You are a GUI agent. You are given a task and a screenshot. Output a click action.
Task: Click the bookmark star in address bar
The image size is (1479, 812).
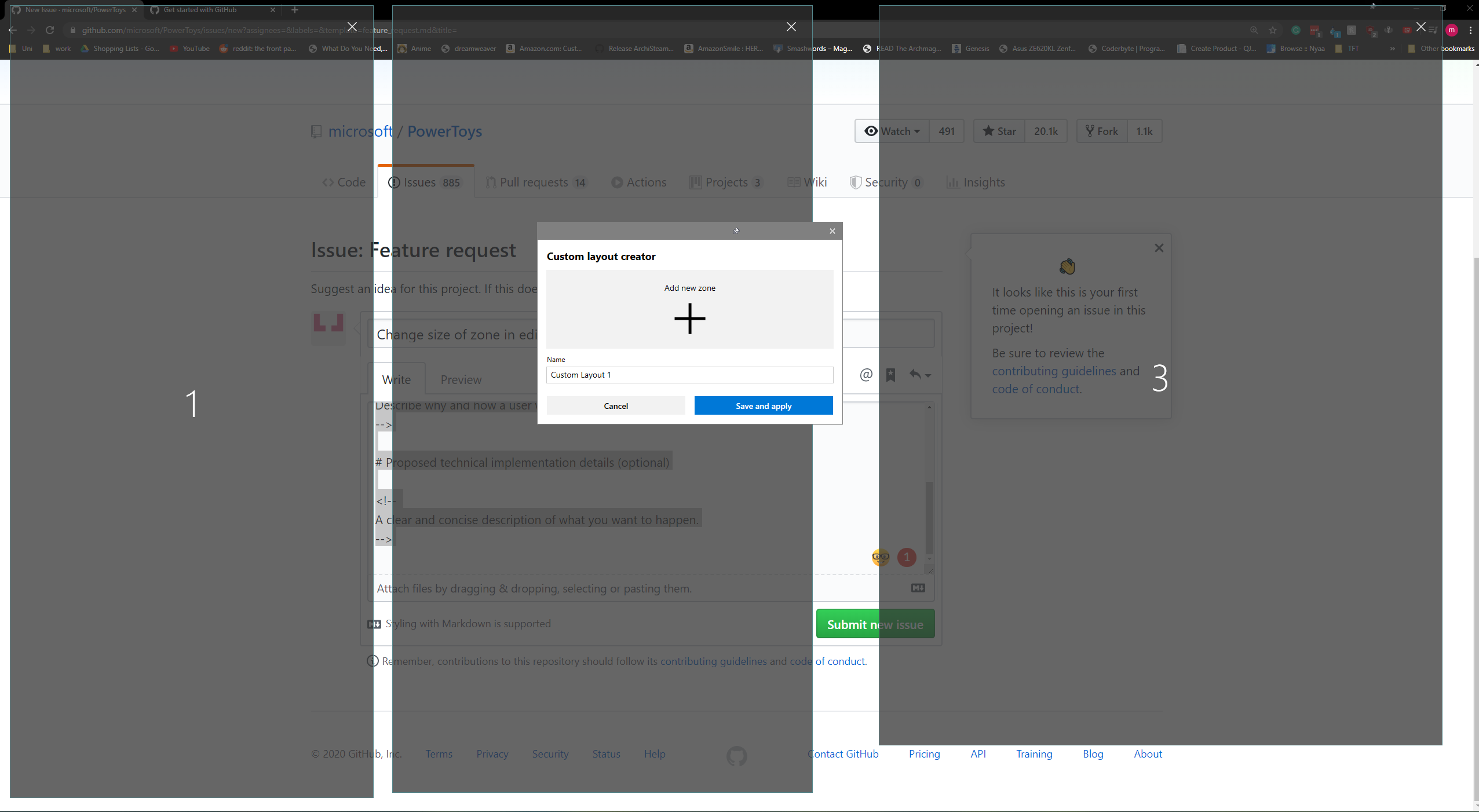(x=1273, y=30)
